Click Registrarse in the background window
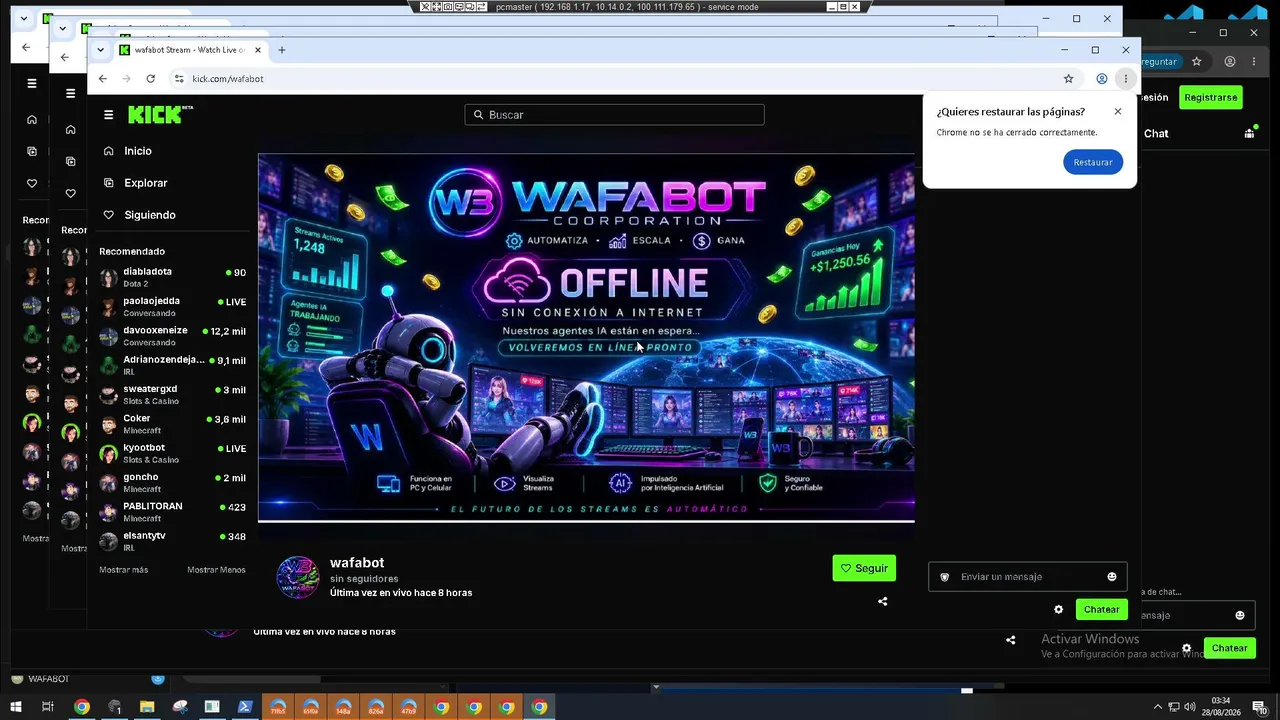This screenshot has height=720, width=1280. point(1210,97)
